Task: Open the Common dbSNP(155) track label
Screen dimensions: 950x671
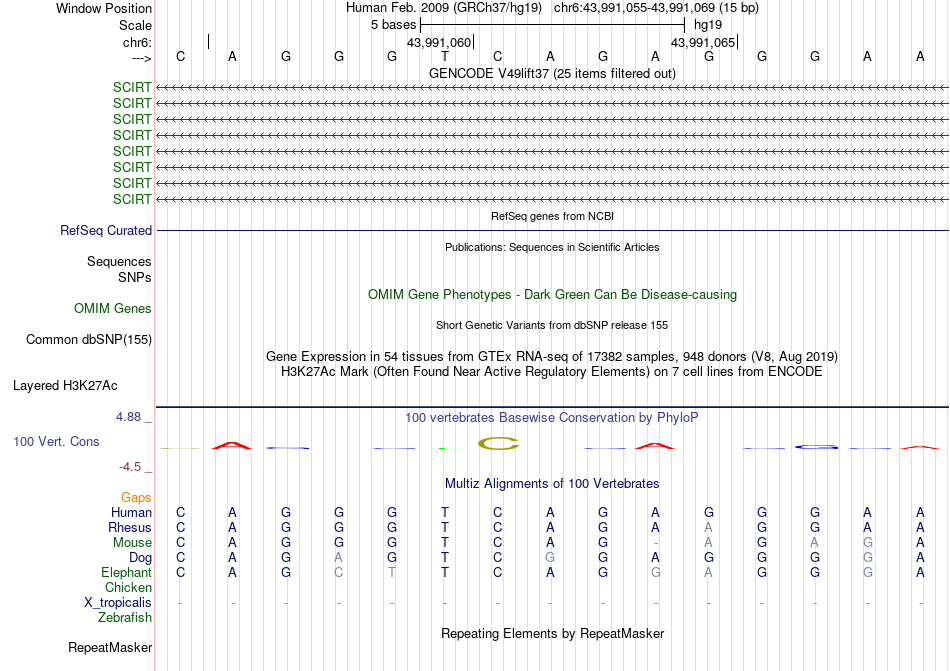Action: [88, 339]
